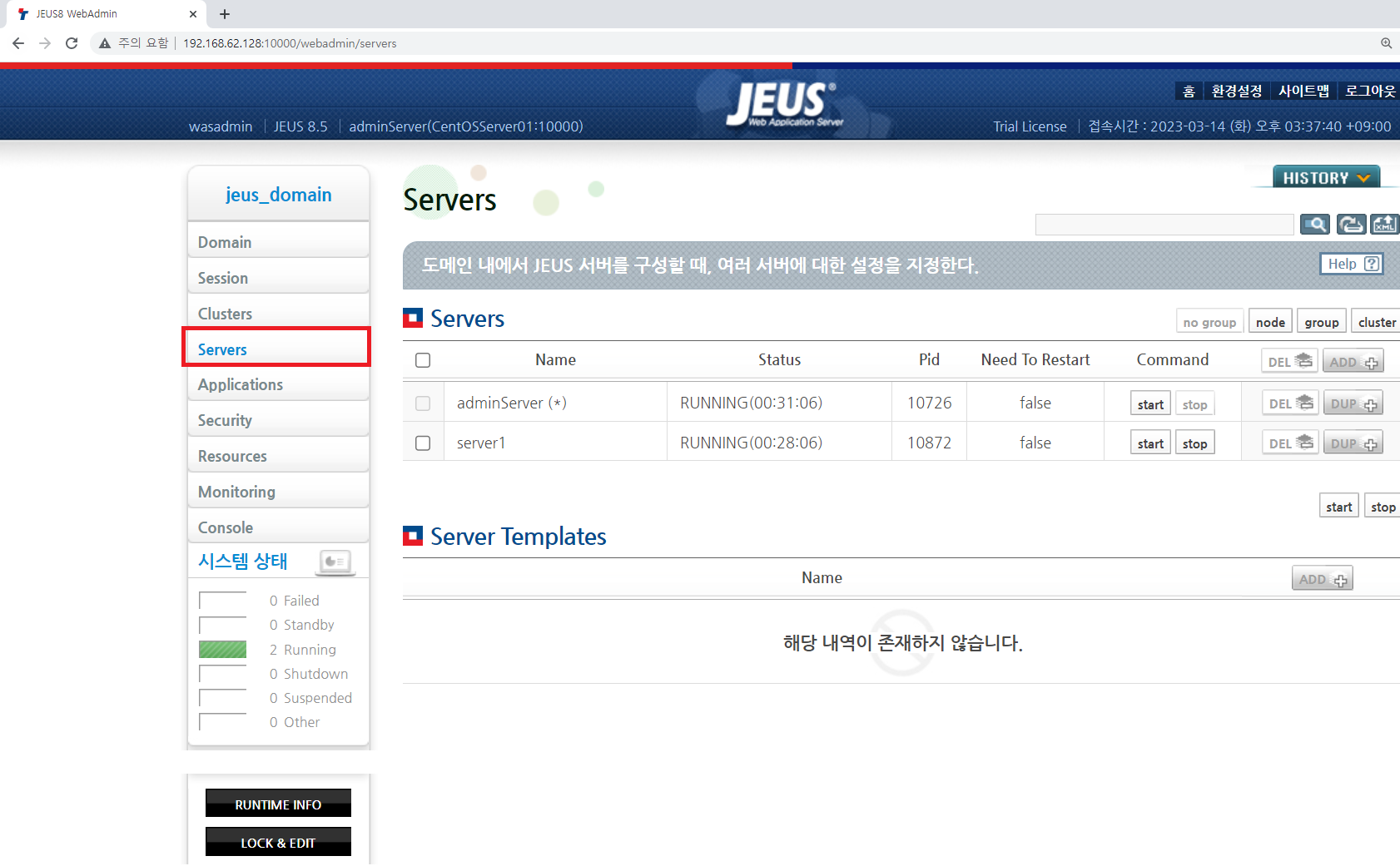
Task: Click the XML export icon
Action: (1385, 225)
